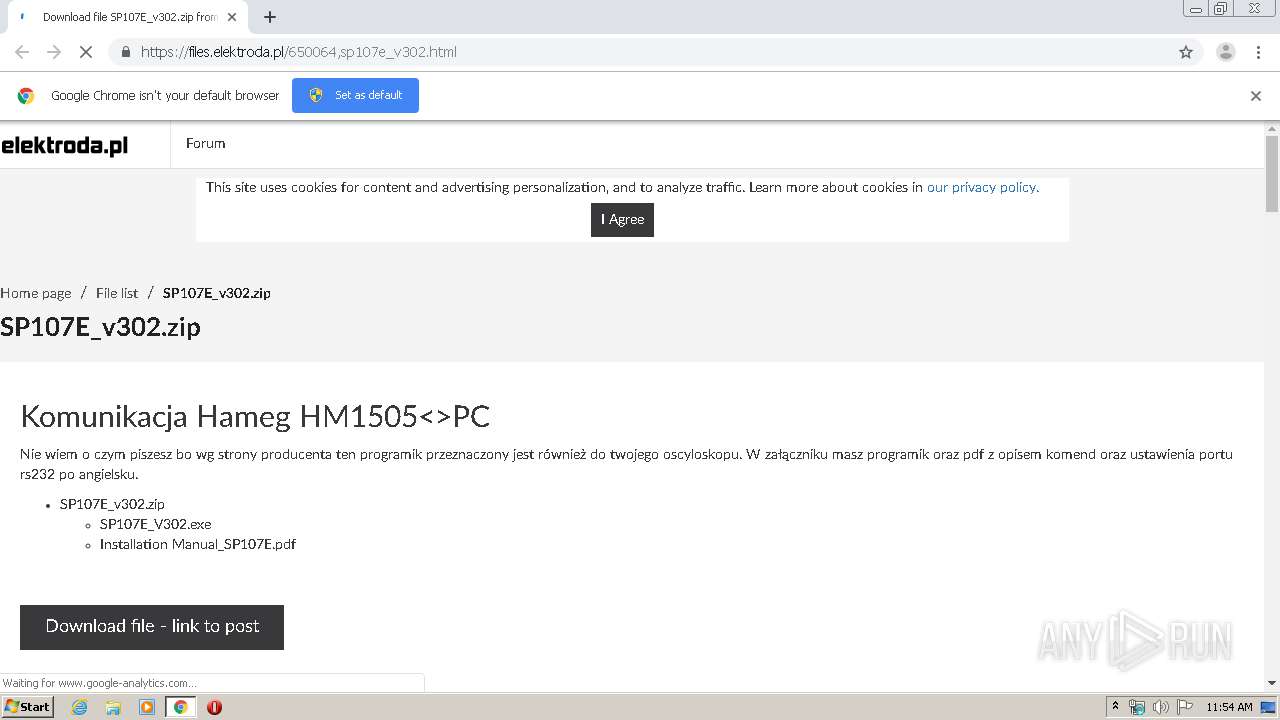Image resolution: width=1280 pixels, height=720 pixels.
Task: Open the Forum menu item
Action: coord(205,143)
